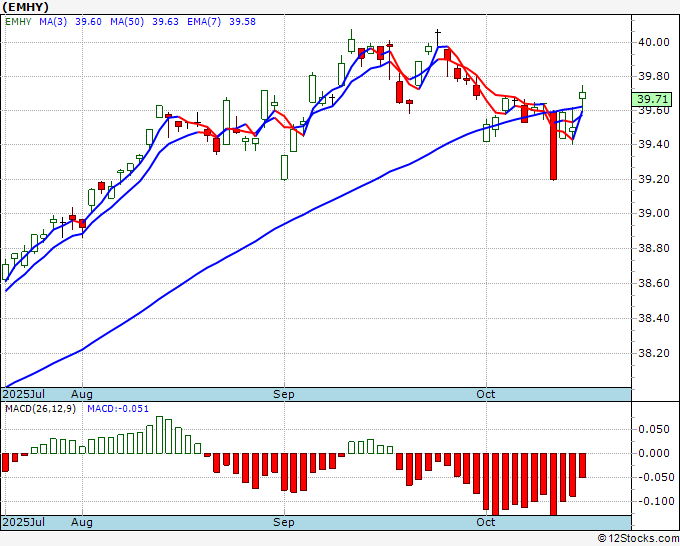Click the tall red October candlestick near 39.20

(553, 146)
